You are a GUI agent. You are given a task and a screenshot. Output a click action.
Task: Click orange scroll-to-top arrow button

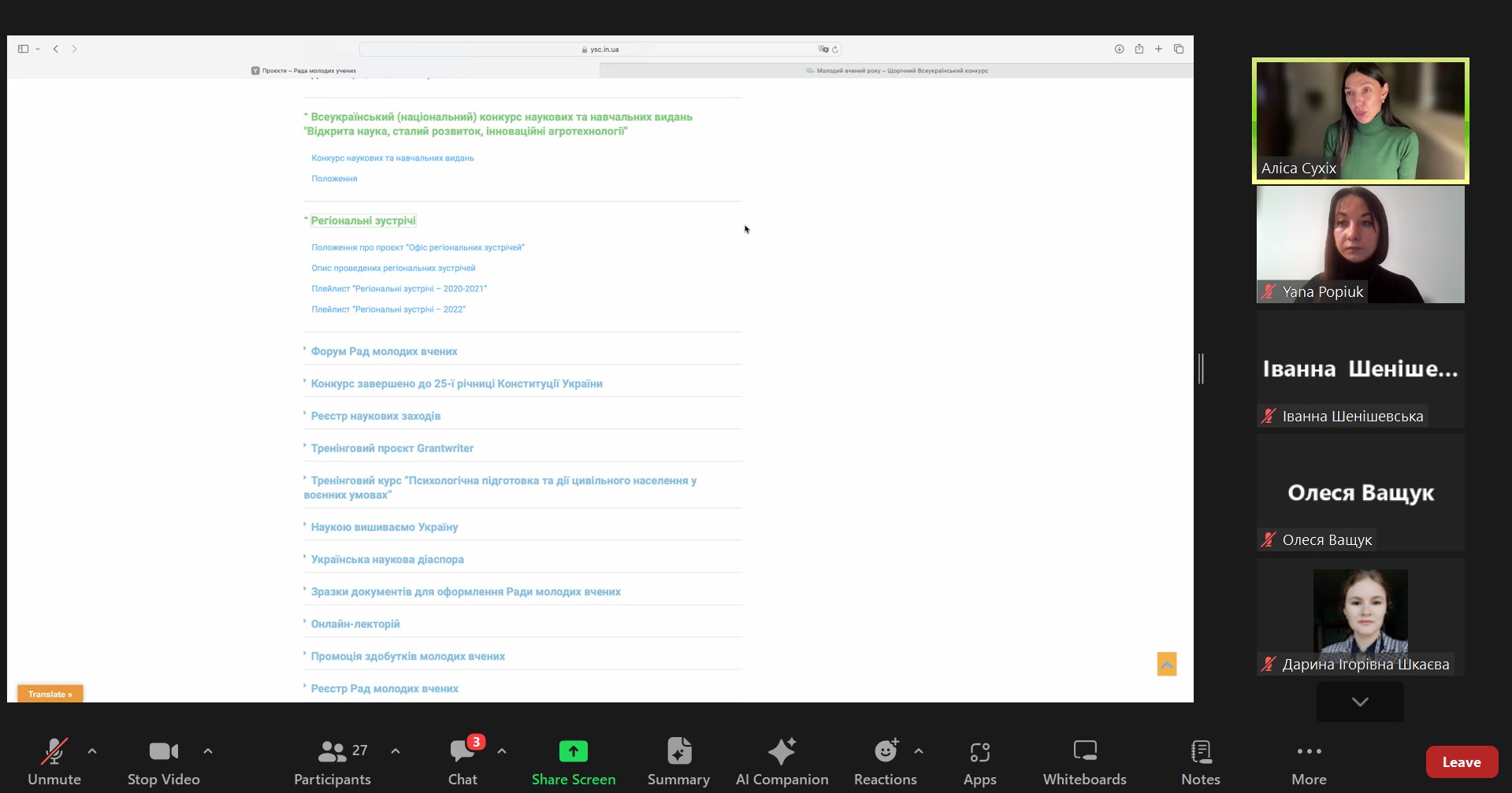(1167, 664)
